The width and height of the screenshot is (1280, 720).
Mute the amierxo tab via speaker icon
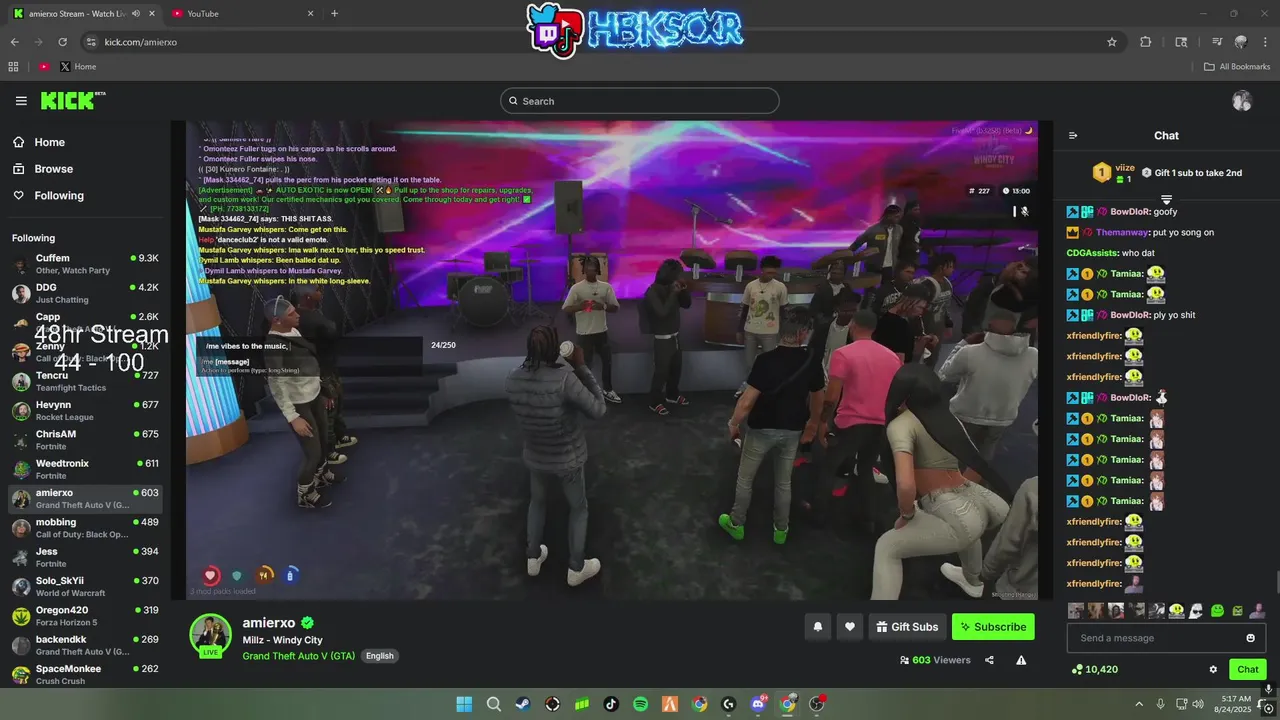click(x=136, y=14)
